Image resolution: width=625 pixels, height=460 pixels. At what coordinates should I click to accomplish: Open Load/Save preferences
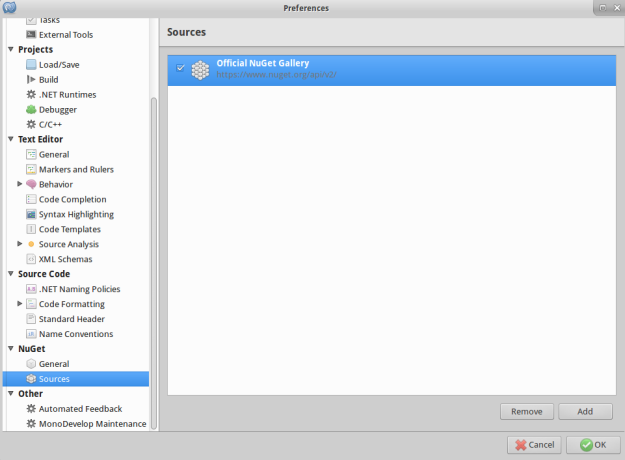pyautogui.click(x=59, y=65)
